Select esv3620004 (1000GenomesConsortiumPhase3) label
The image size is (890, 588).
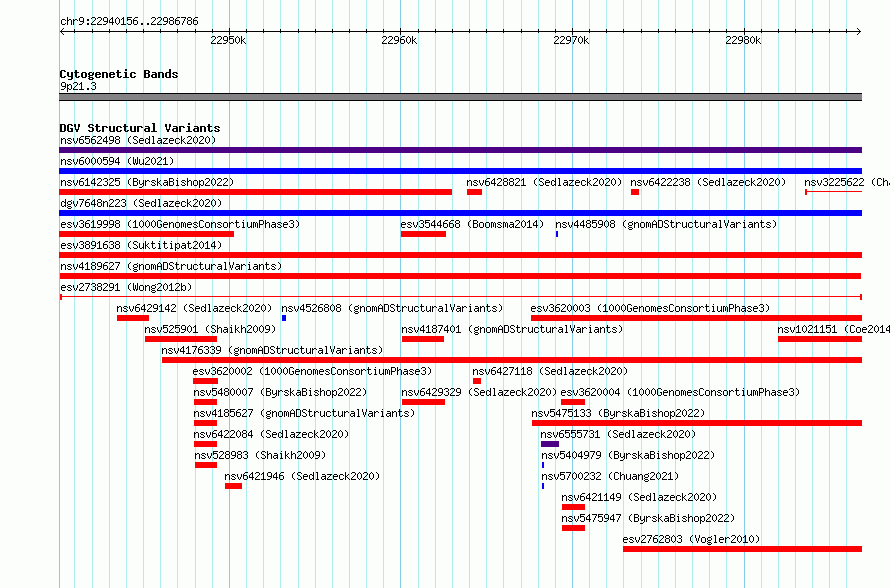680,392
